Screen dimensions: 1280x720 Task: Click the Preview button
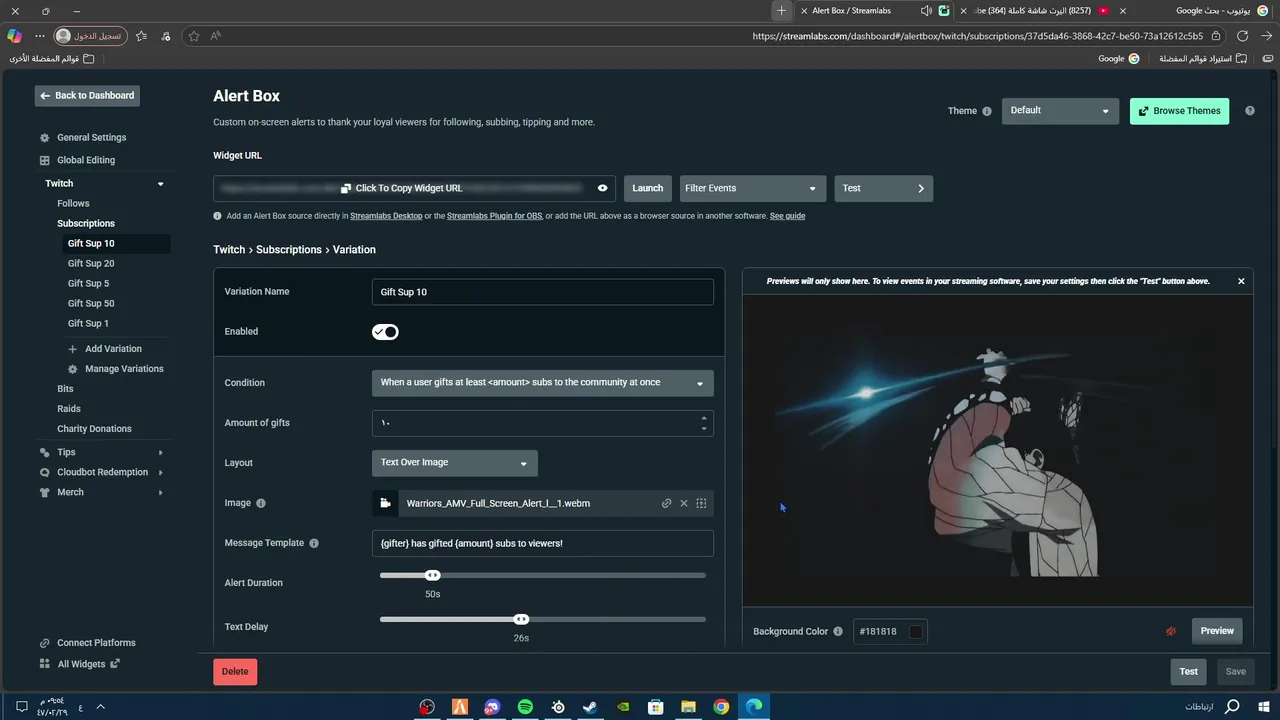click(1217, 631)
